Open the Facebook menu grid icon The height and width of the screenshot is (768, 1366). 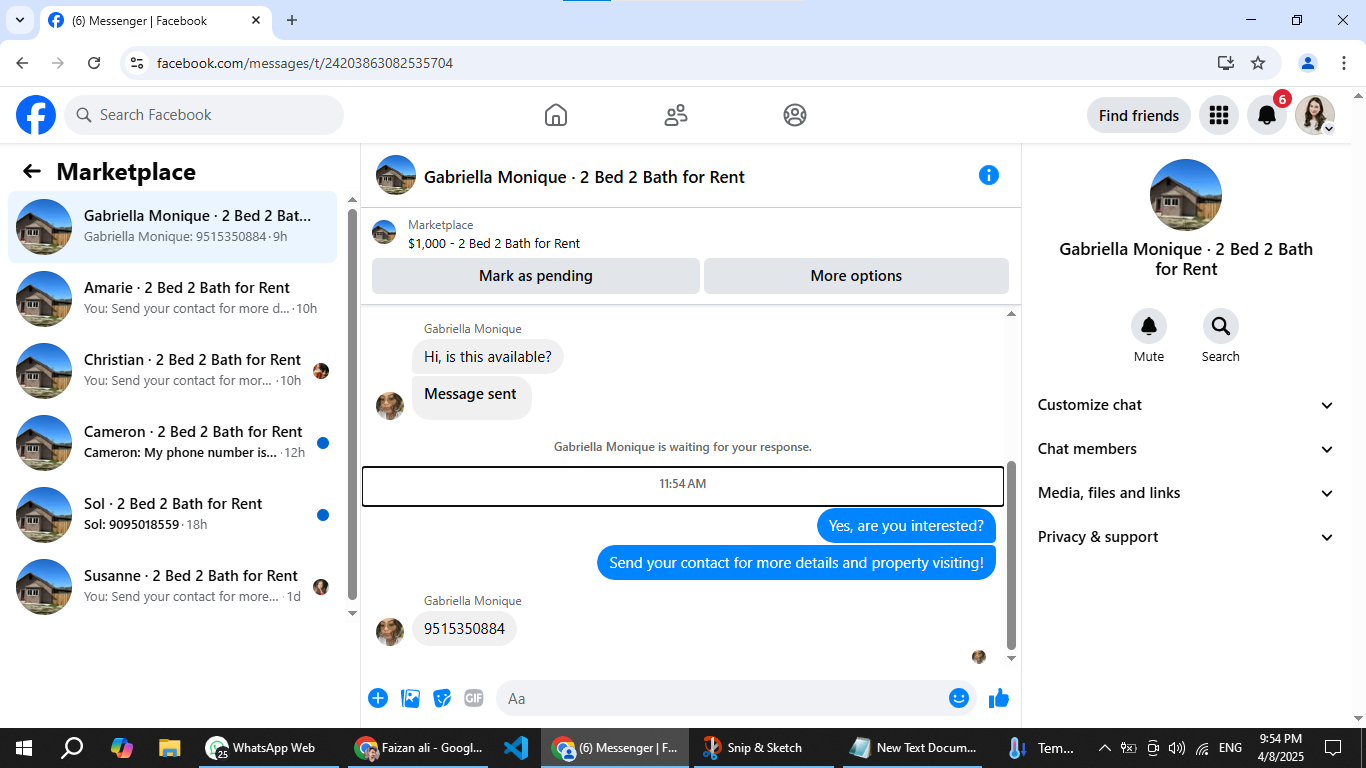(1218, 115)
